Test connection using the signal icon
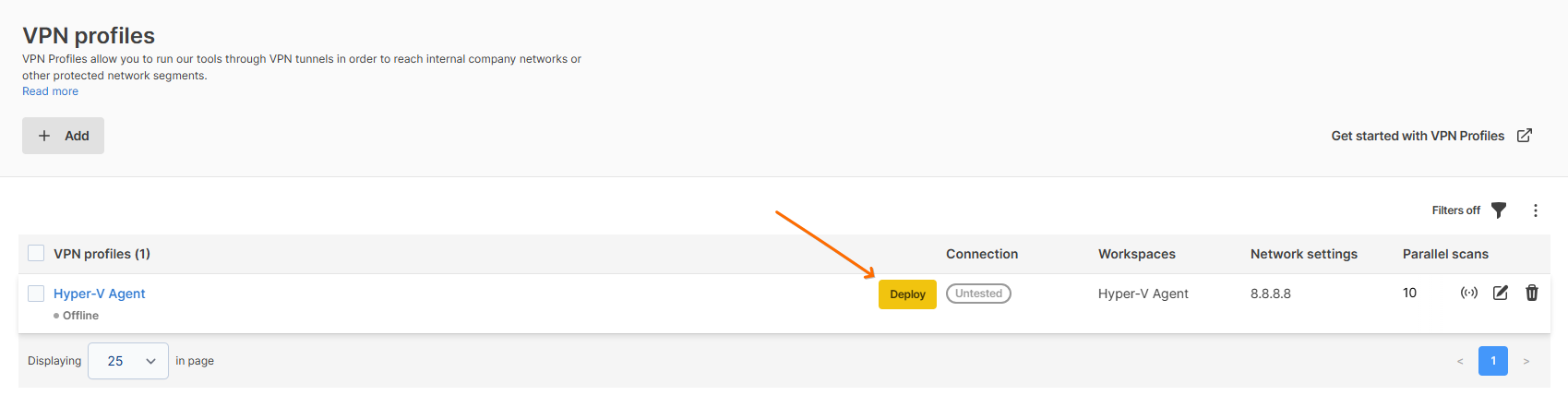 (1469, 293)
